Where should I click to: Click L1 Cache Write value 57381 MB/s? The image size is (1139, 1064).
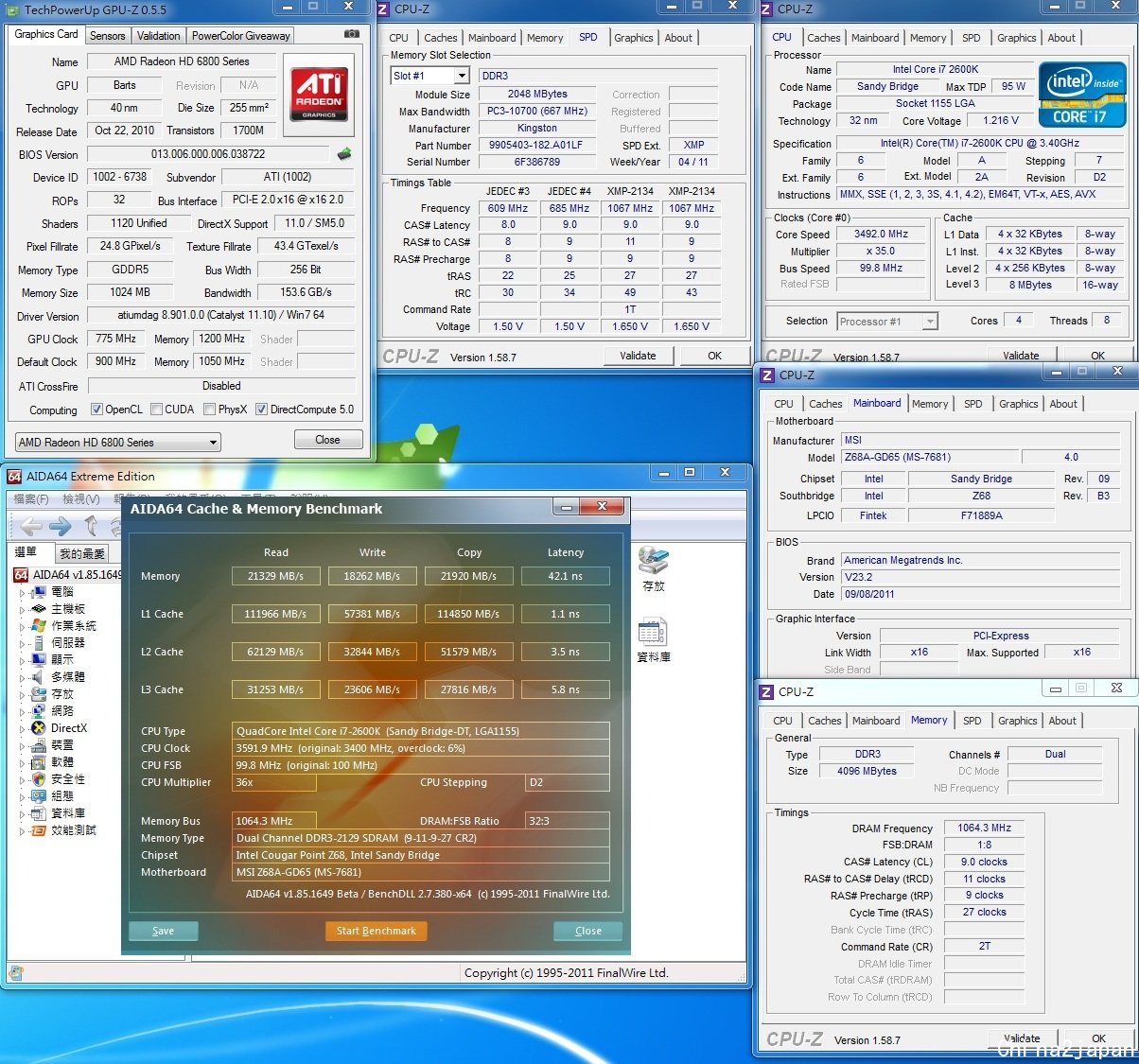[372, 614]
